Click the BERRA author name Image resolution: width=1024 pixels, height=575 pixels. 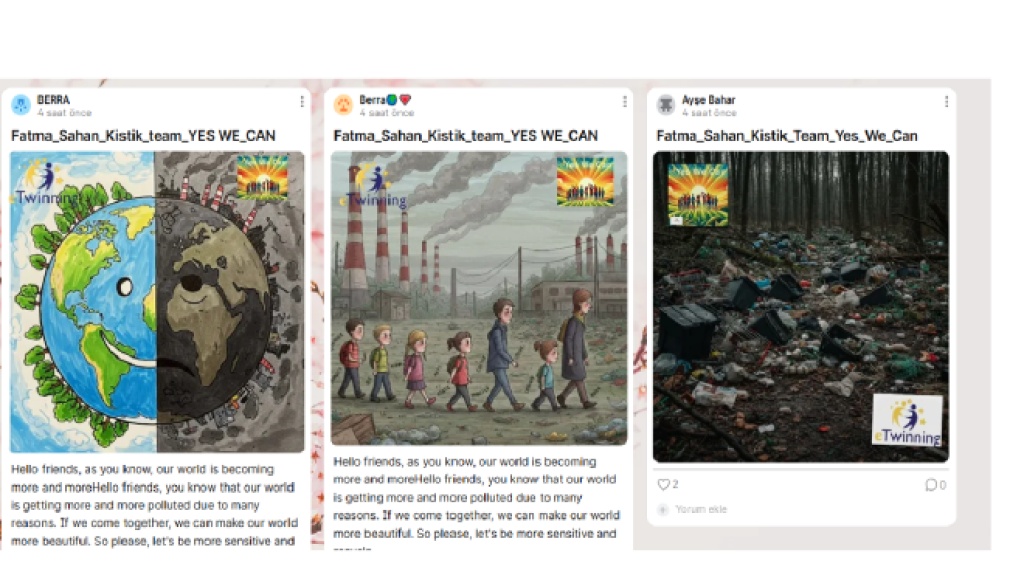pos(53,100)
